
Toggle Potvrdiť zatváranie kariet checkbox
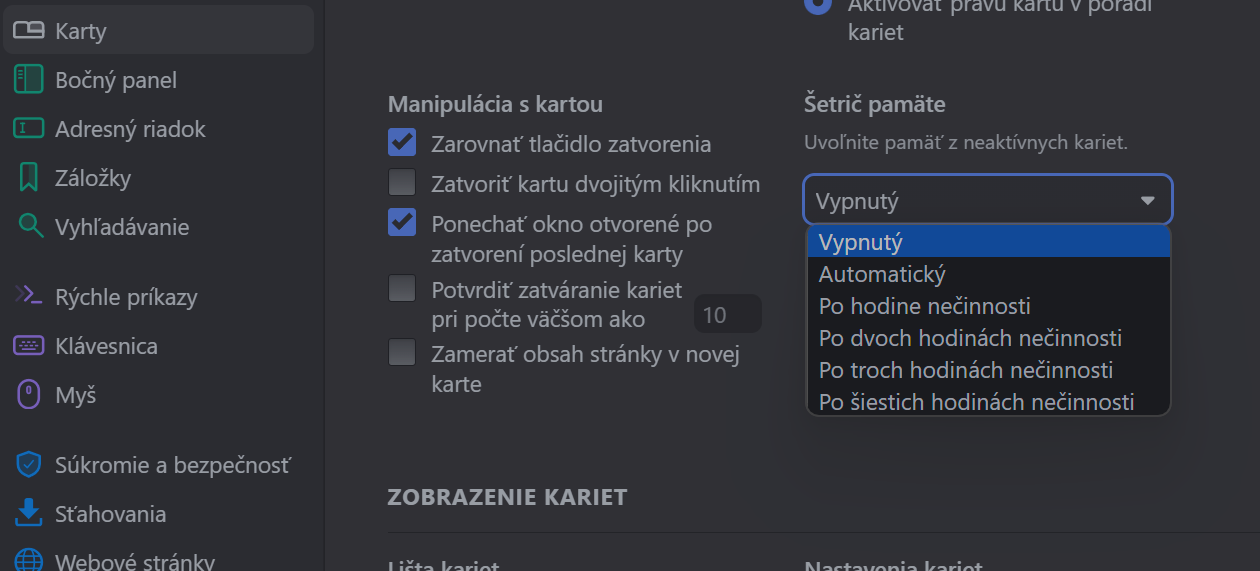(x=402, y=289)
